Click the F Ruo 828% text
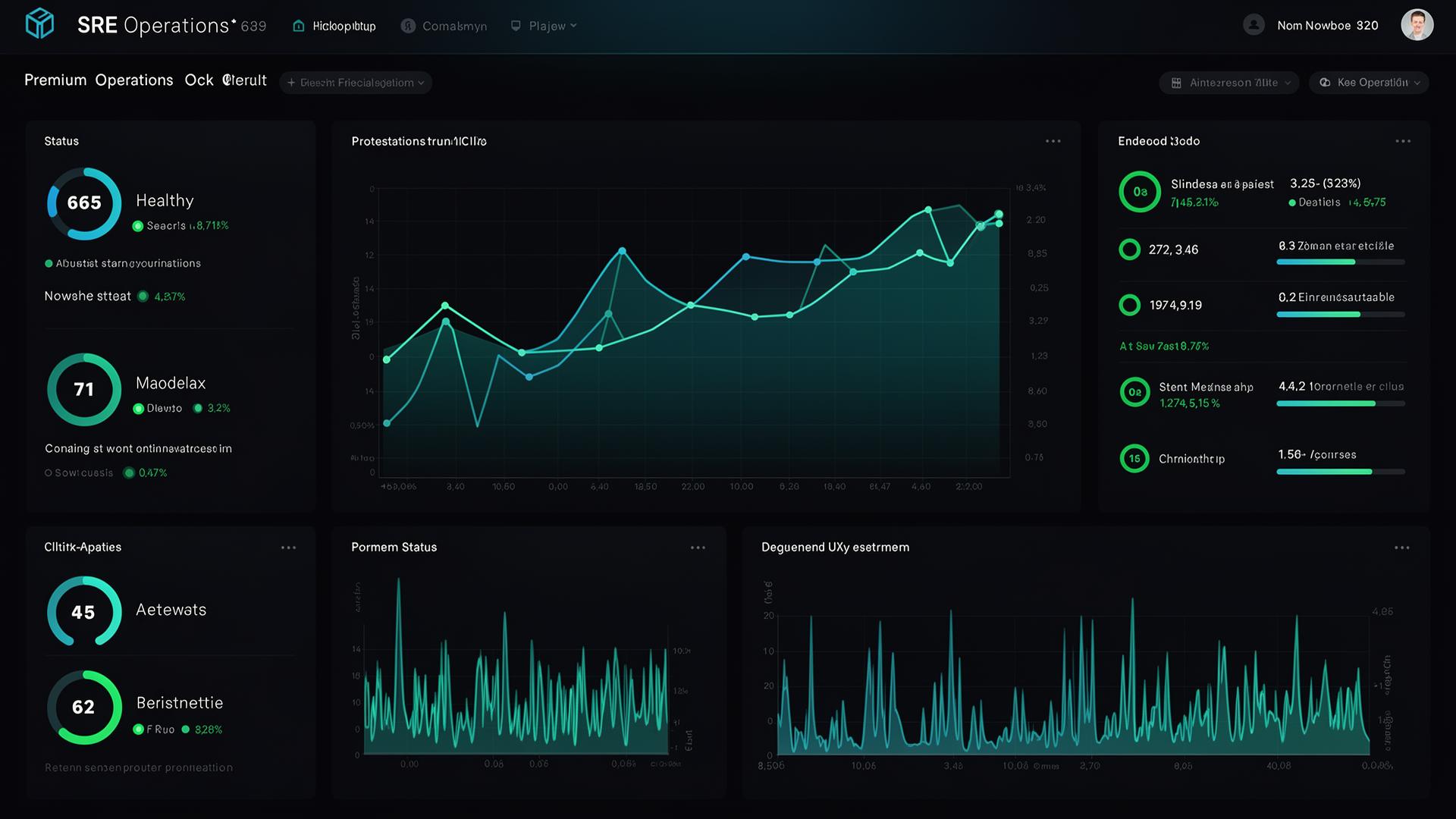The image size is (1456, 819). (x=184, y=730)
